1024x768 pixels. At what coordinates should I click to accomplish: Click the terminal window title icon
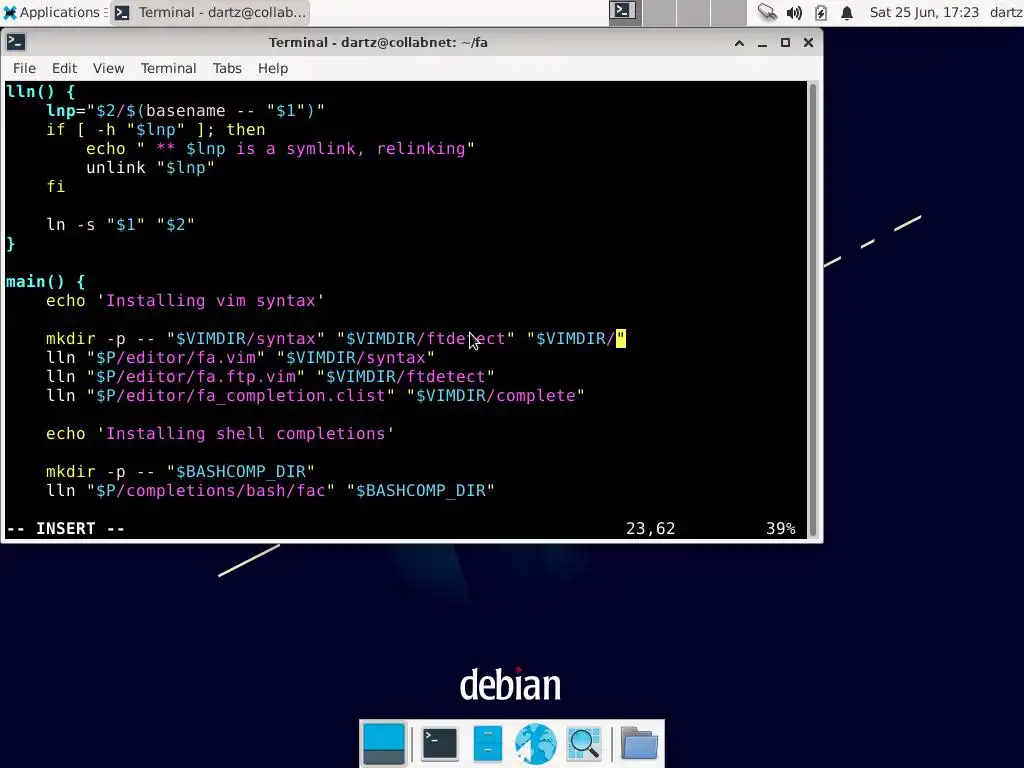click(x=16, y=42)
